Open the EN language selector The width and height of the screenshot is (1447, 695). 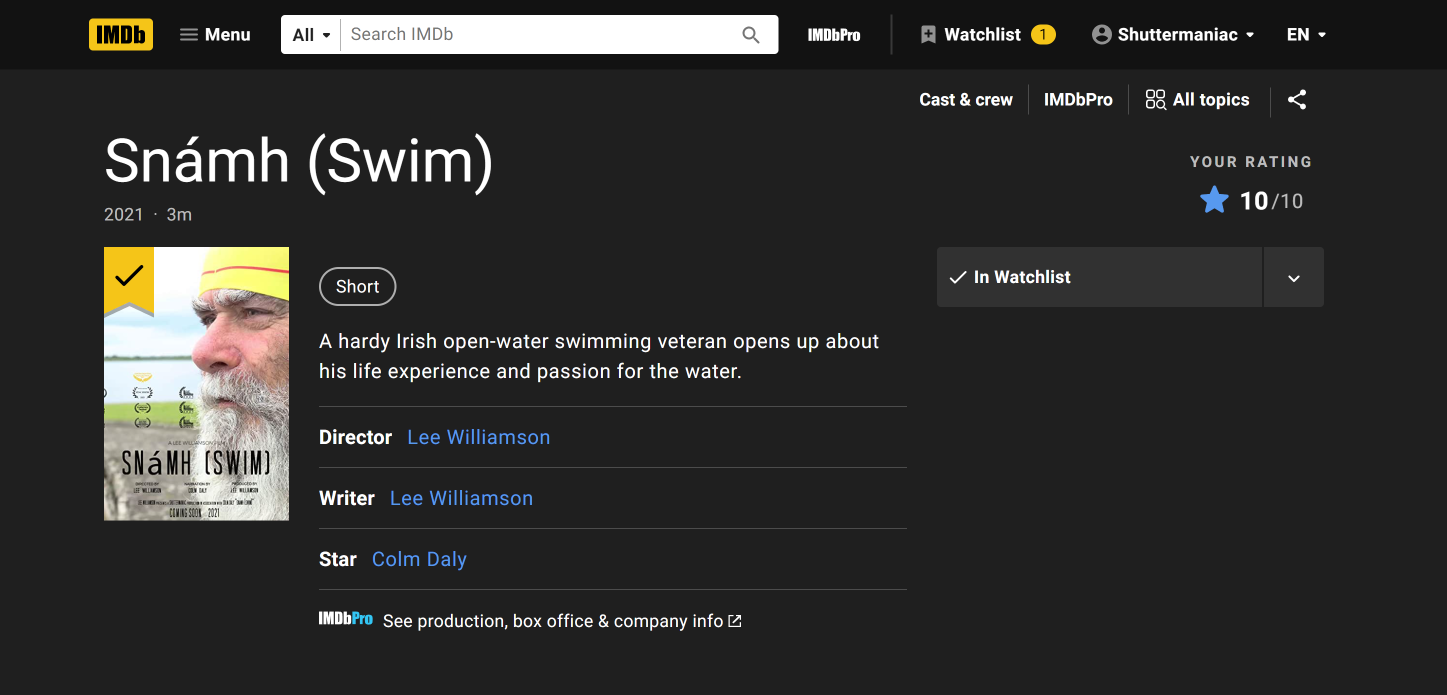pos(1306,34)
